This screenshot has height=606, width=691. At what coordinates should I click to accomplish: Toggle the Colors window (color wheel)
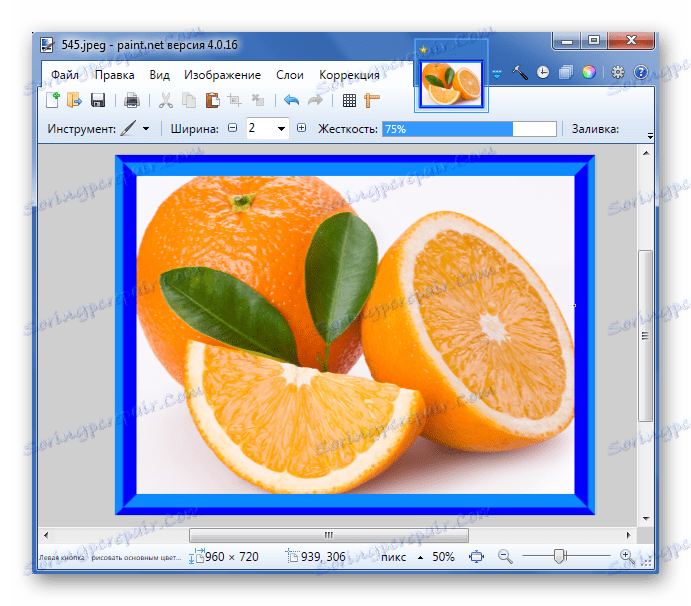[589, 72]
